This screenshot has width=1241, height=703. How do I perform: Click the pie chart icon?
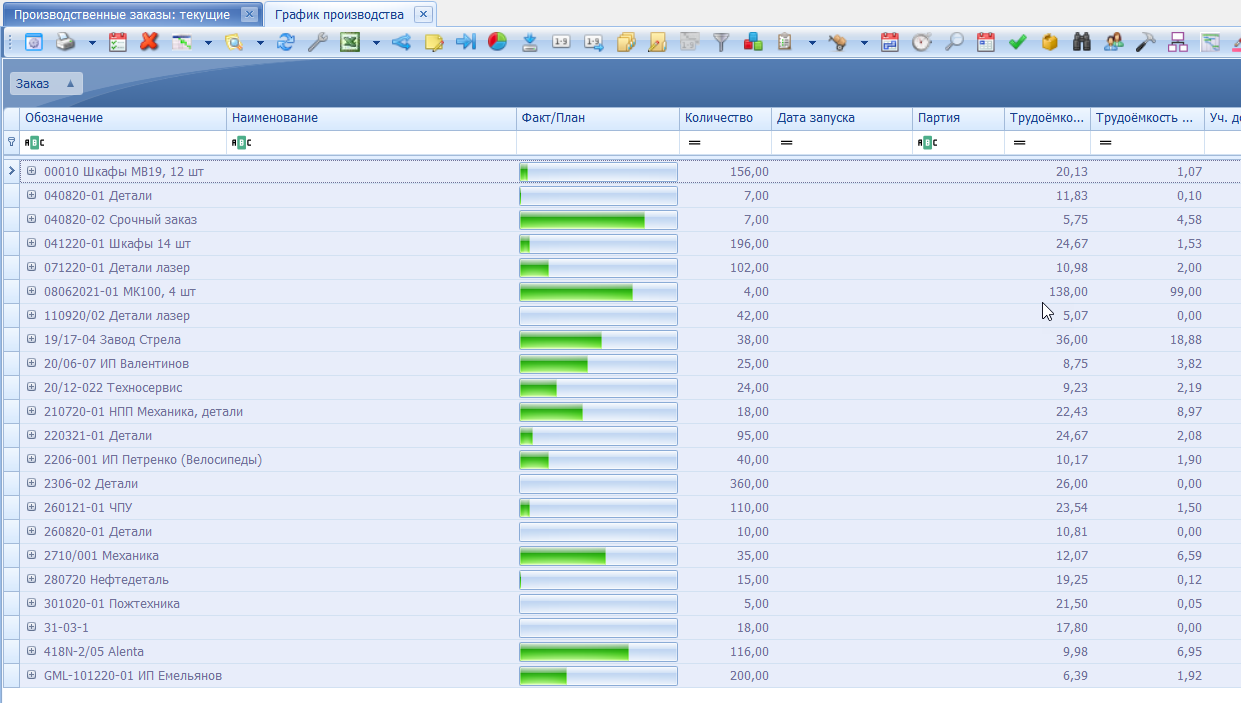tap(497, 42)
